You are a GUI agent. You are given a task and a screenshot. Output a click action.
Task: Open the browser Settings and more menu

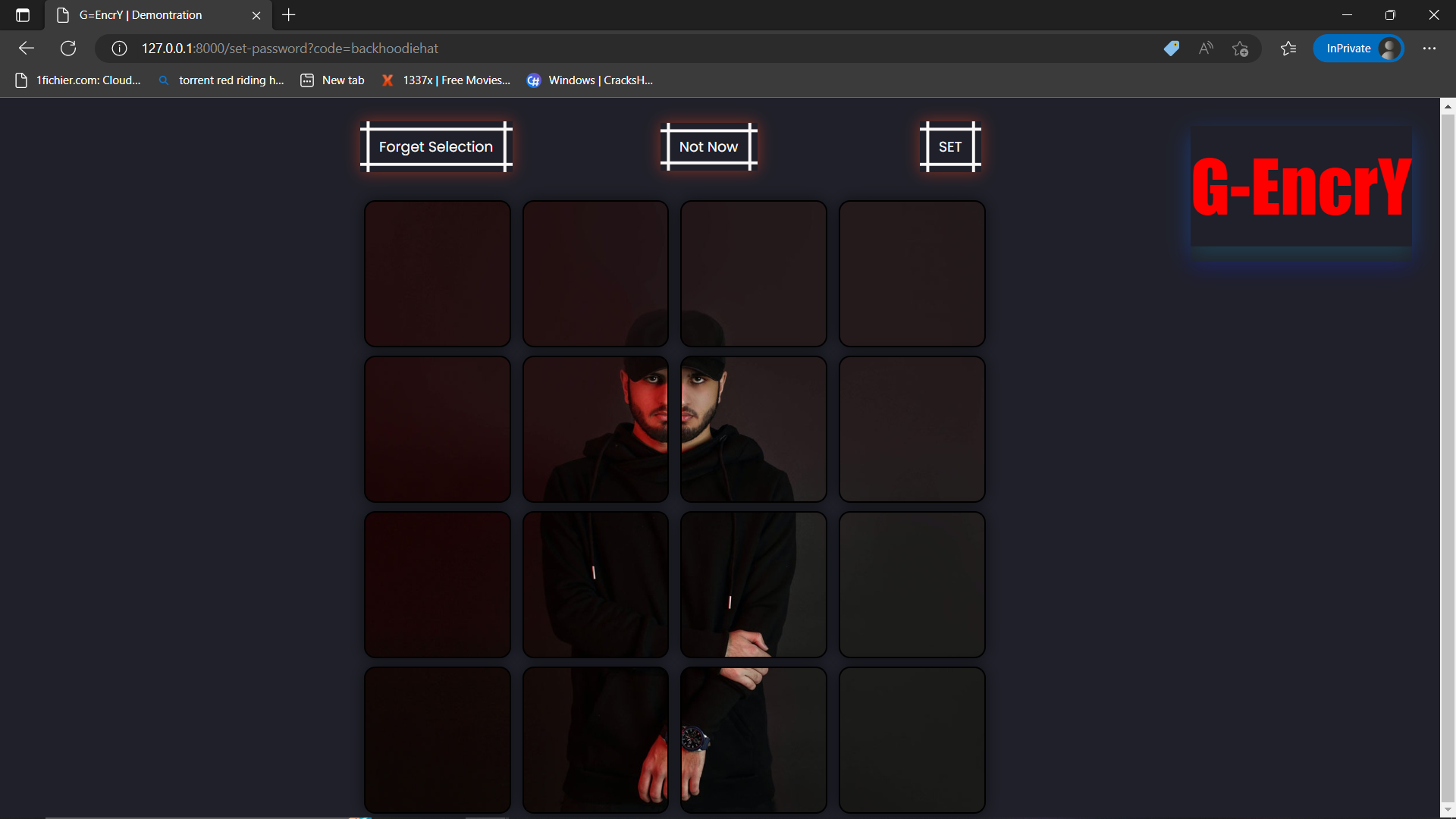click(1430, 48)
